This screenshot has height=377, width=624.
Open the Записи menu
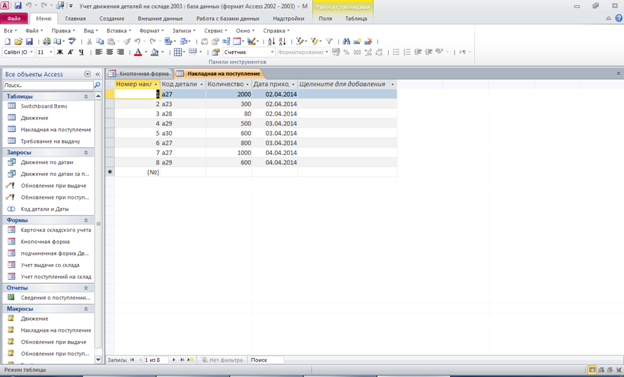click(183, 31)
